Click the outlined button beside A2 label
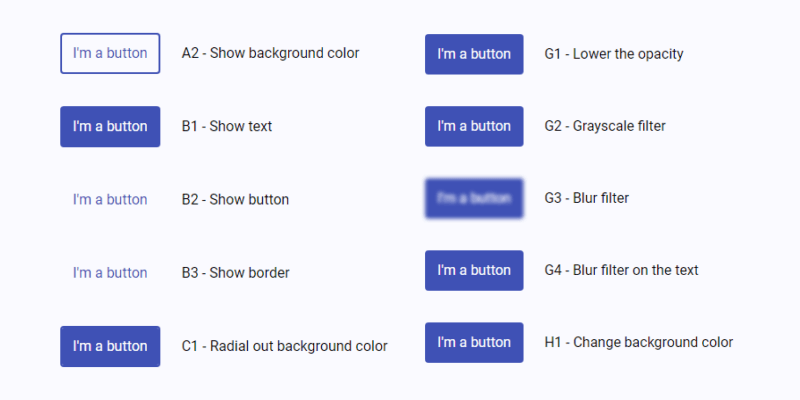 tap(110, 53)
